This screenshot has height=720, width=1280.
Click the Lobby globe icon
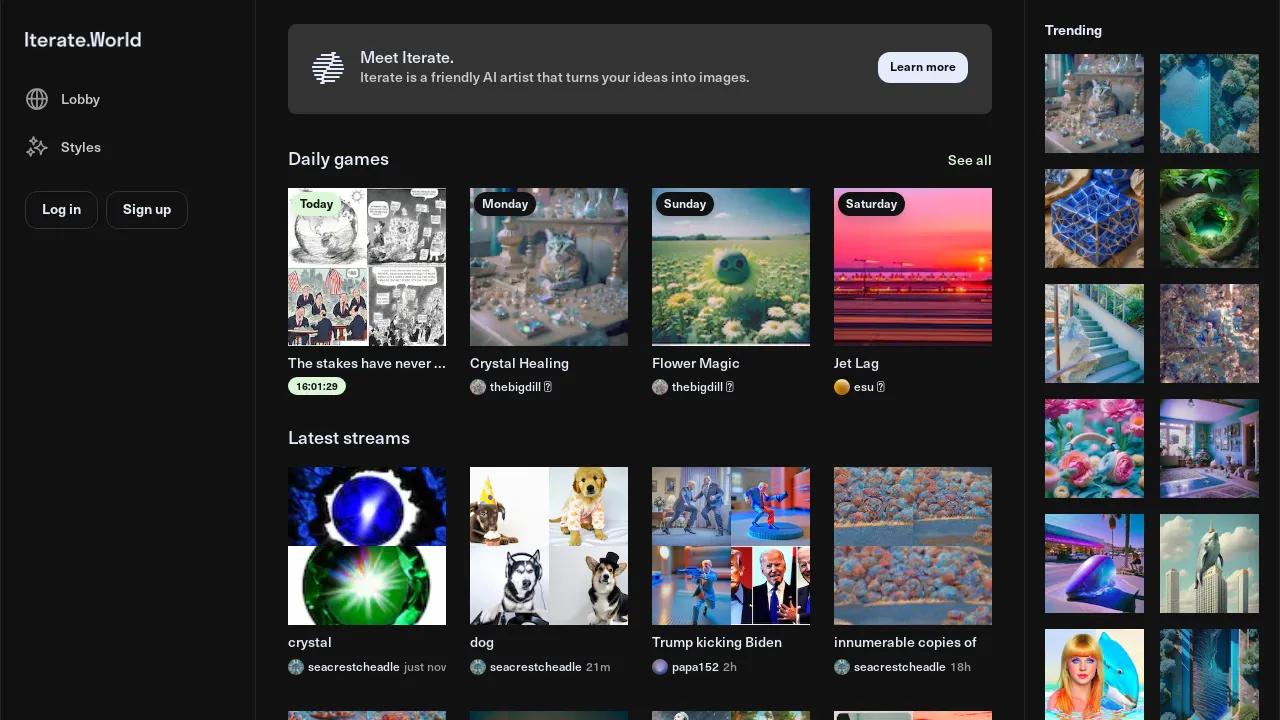click(37, 99)
